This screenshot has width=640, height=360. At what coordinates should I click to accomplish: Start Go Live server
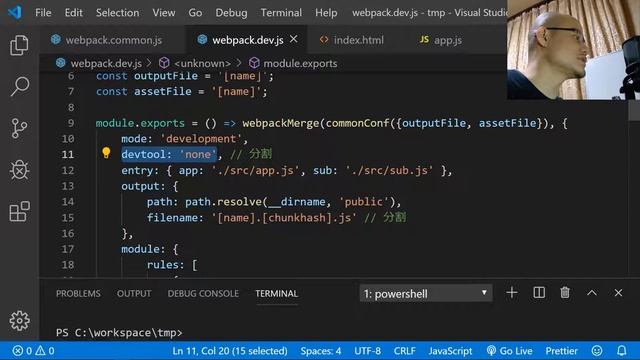pos(509,351)
